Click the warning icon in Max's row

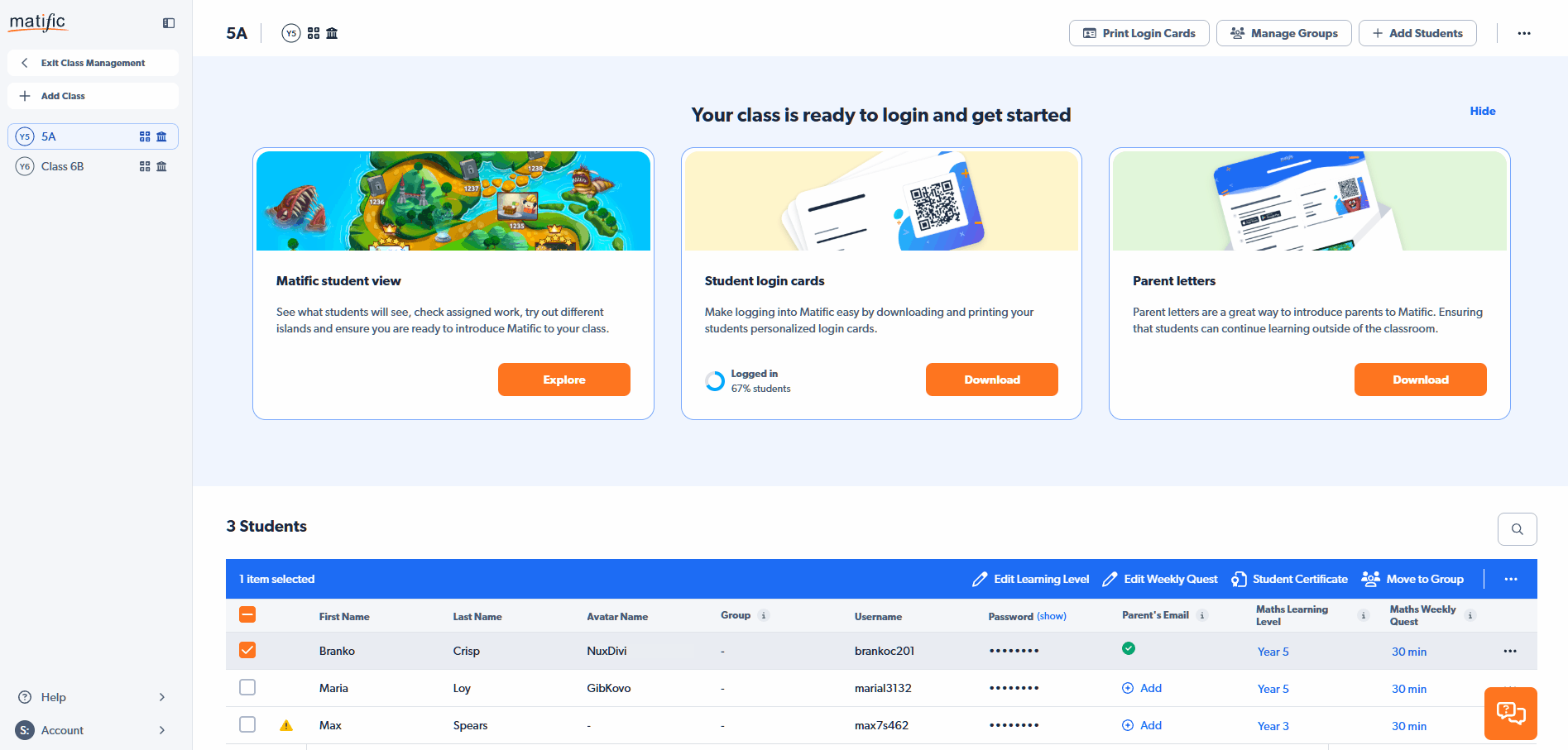[x=286, y=725]
